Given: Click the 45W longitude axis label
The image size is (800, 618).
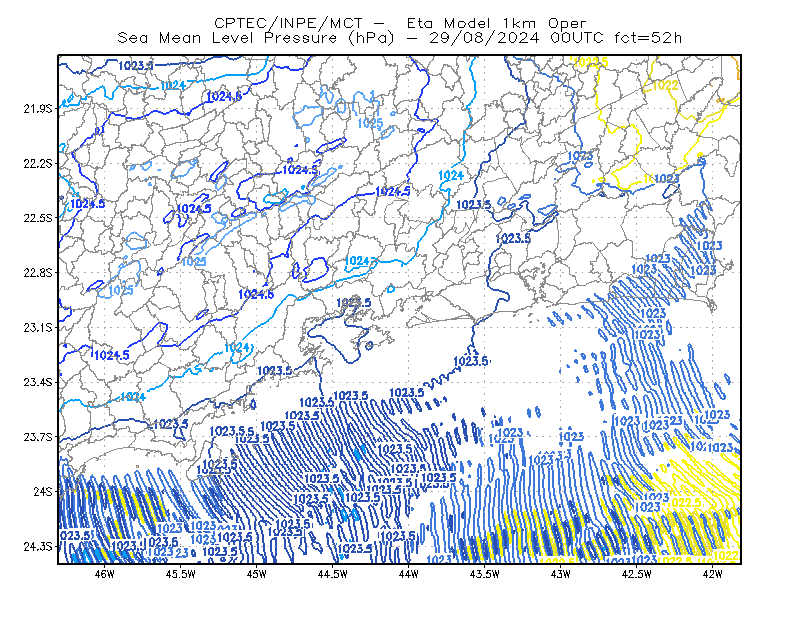Looking at the screenshot, I should [x=257, y=574].
